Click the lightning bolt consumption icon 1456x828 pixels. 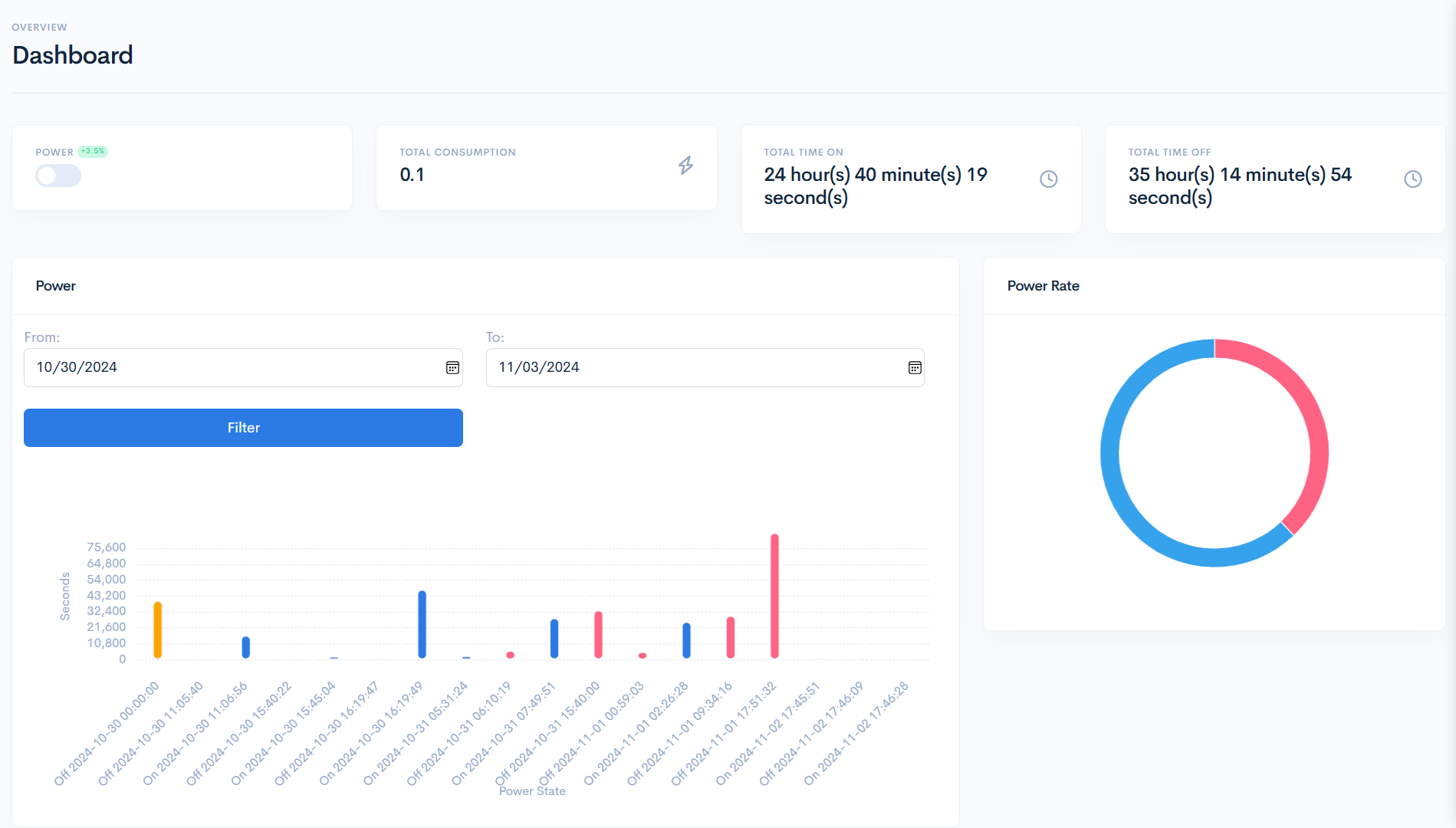coord(685,165)
